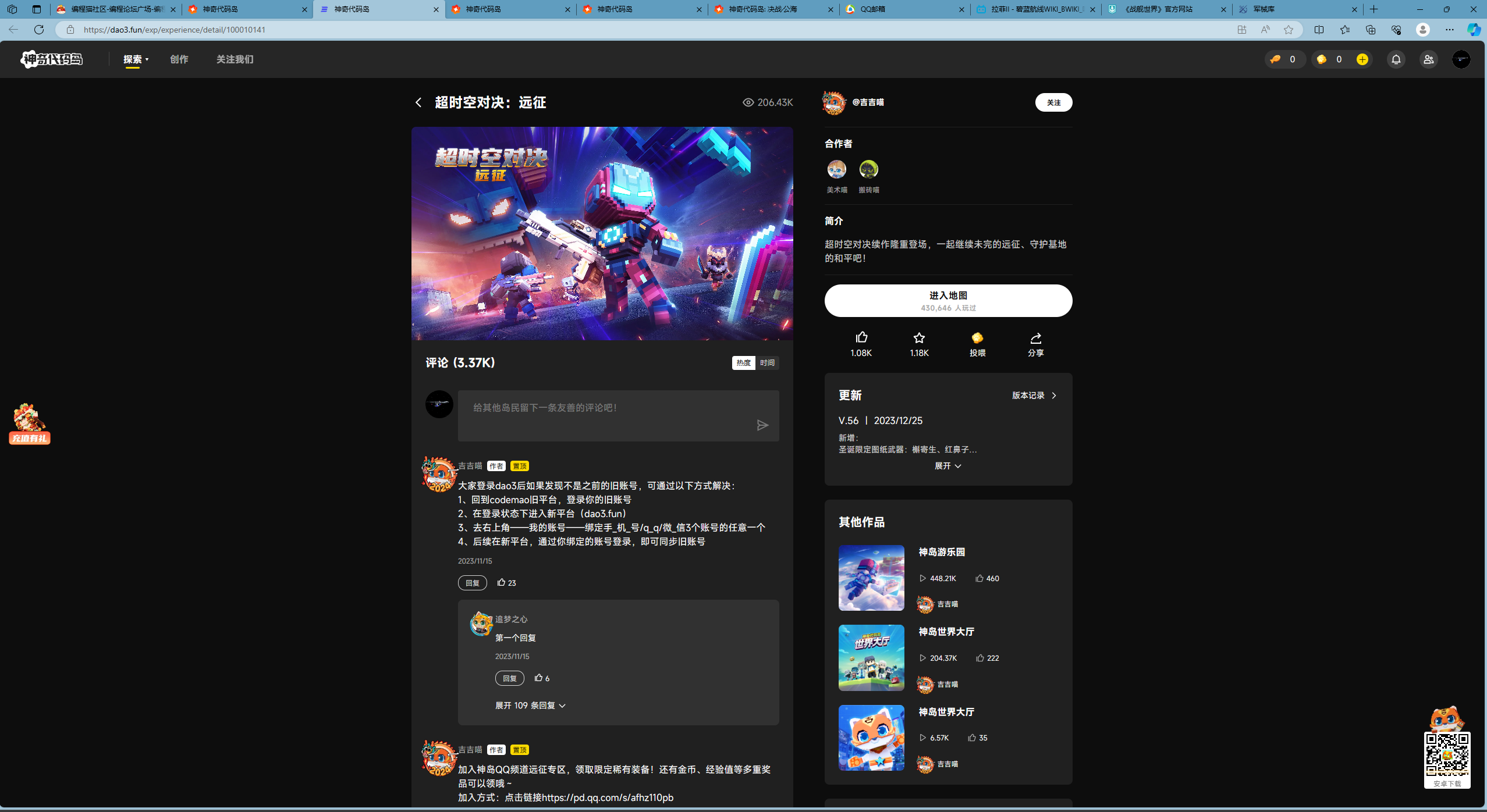Open the 探索 dropdown menu

click(x=136, y=59)
